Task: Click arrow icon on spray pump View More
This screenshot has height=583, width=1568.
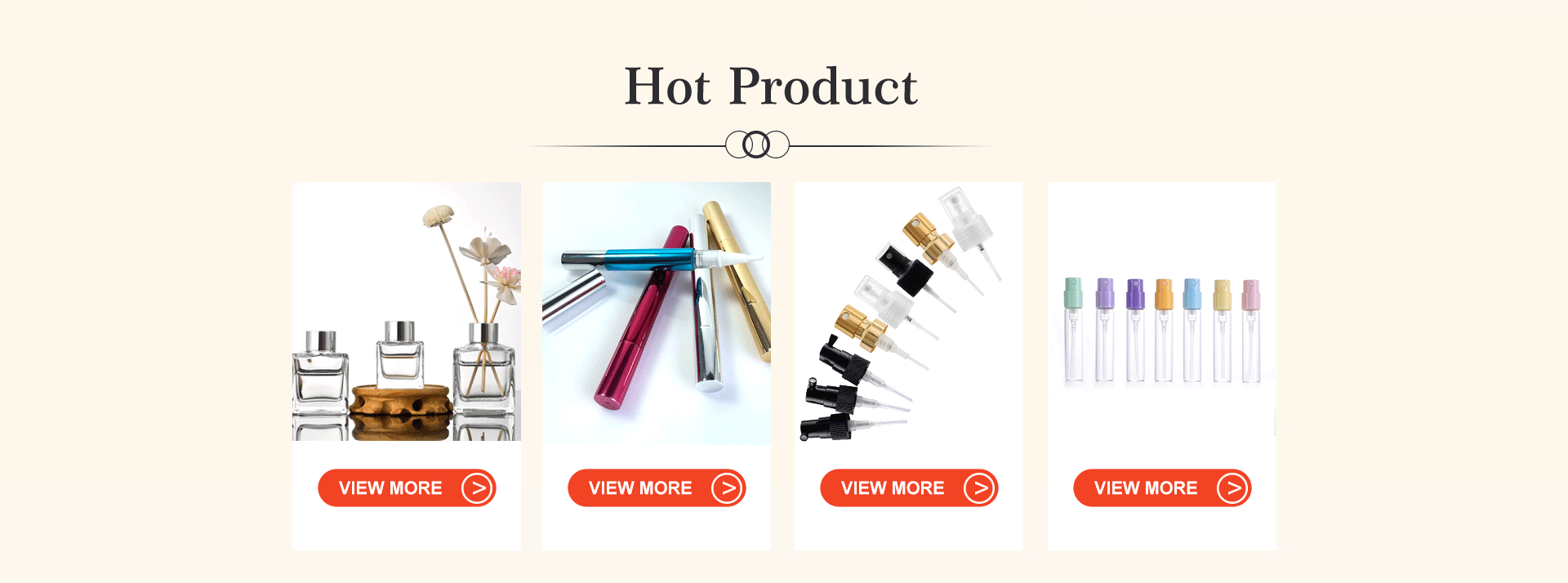Action: 979,488
